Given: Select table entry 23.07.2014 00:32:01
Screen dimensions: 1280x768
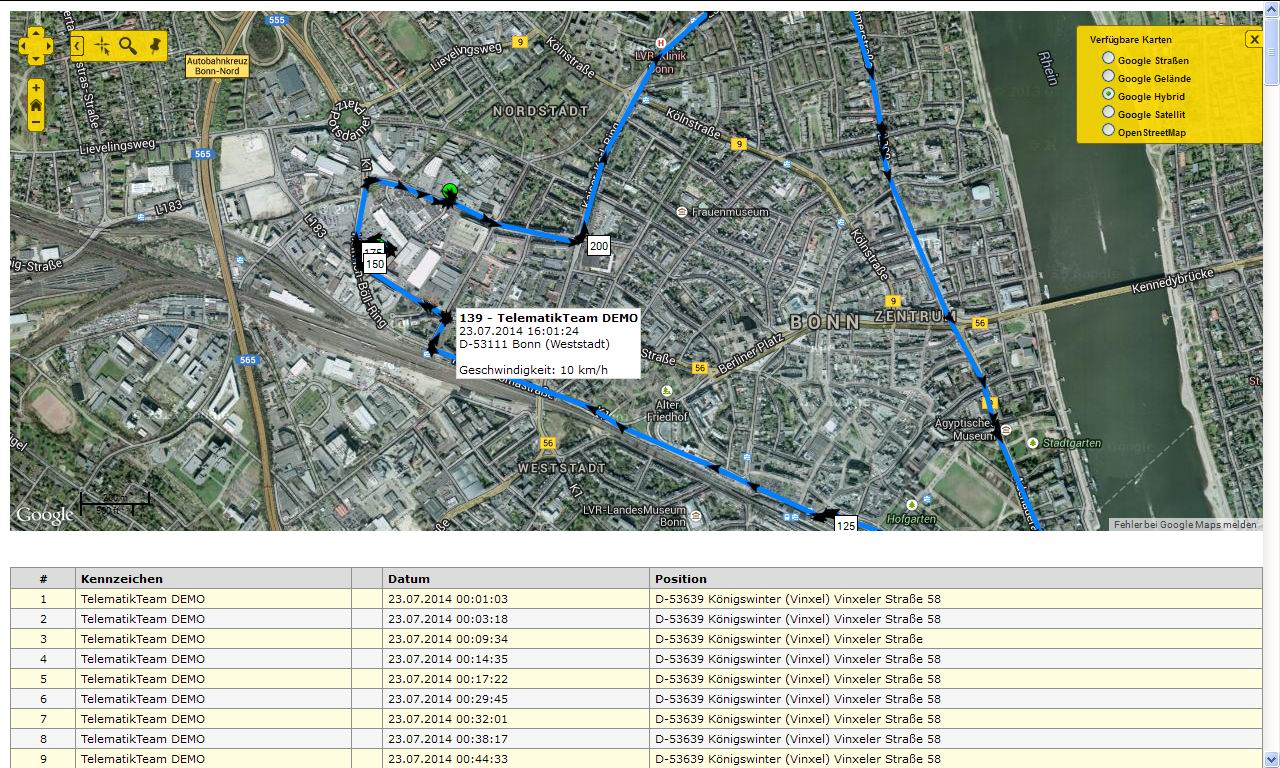Looking at the screenshot, I should [x=448, y=719].
